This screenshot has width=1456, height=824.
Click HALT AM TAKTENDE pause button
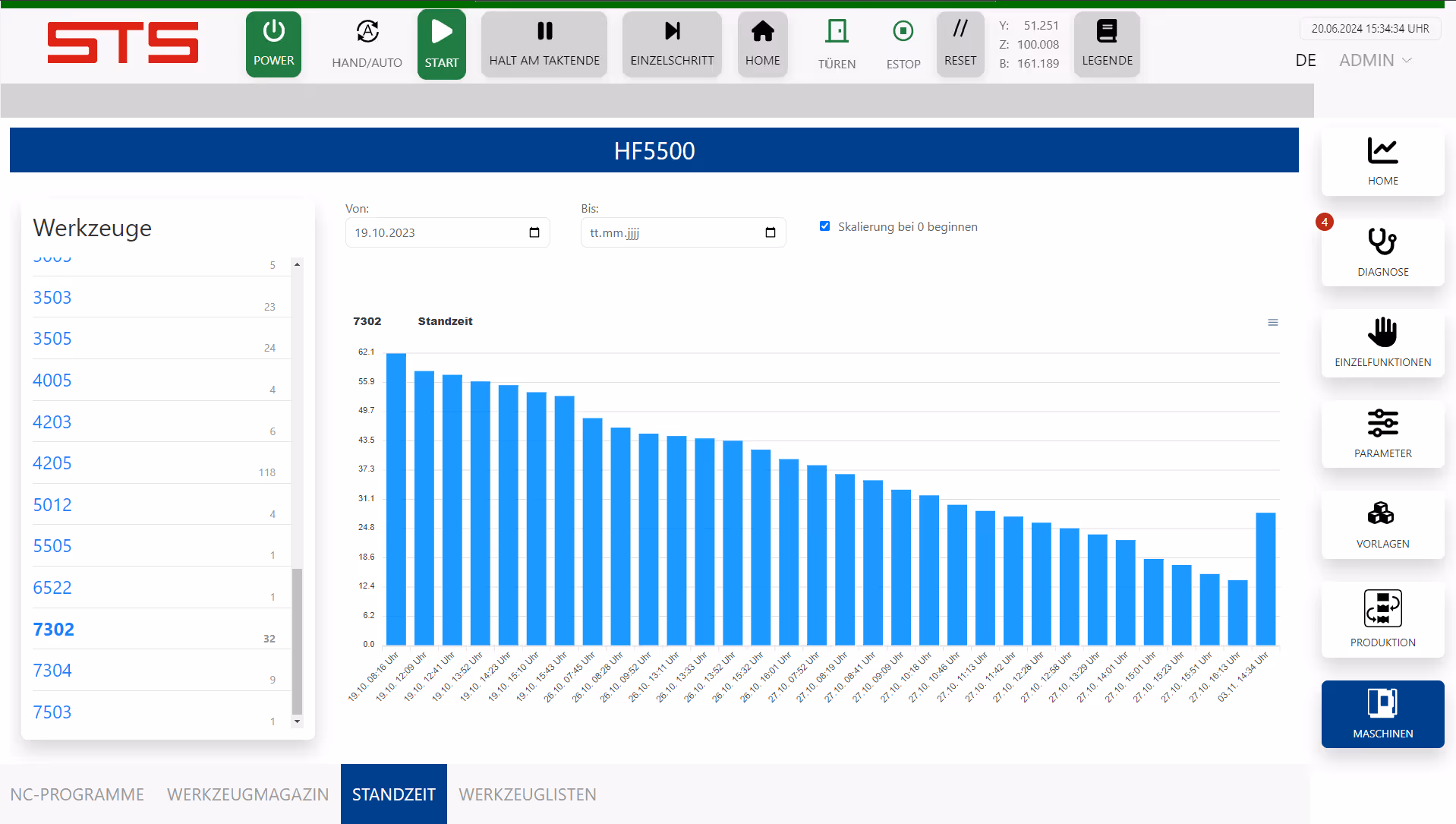(x=544, y=44)
